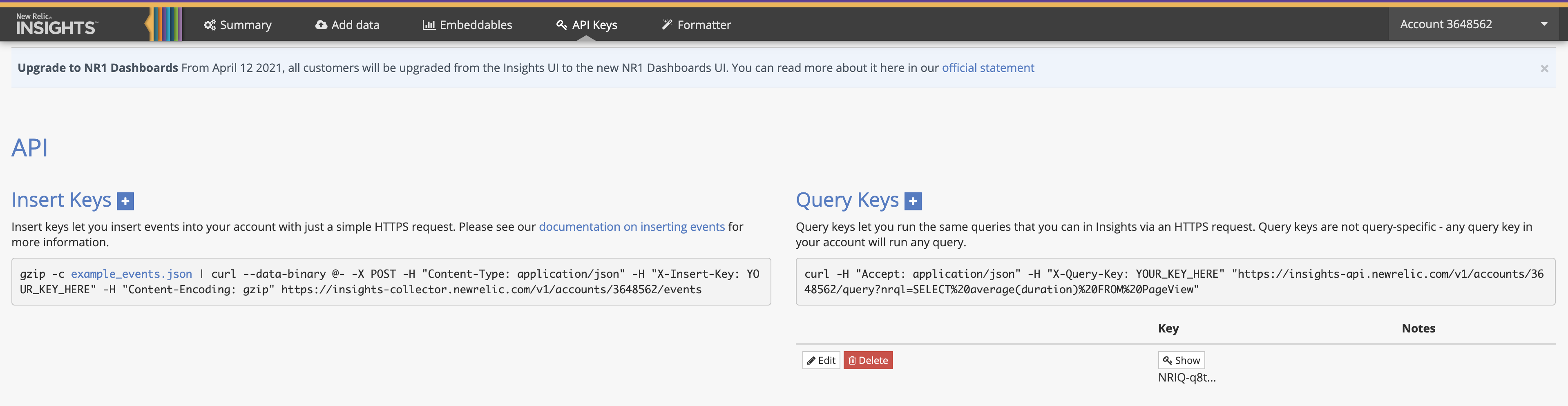Click the Notes column header

tap(1418, 328)
